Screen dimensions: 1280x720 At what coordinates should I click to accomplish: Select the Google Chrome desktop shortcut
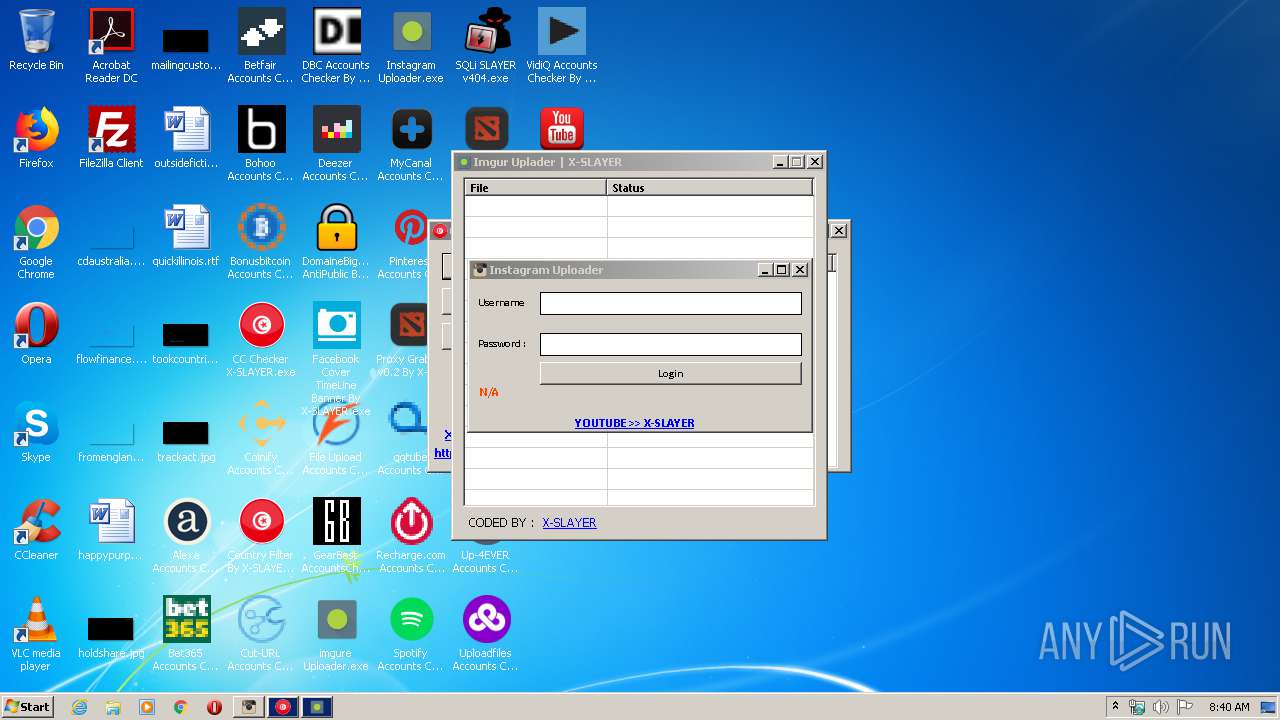coord(36,242)
